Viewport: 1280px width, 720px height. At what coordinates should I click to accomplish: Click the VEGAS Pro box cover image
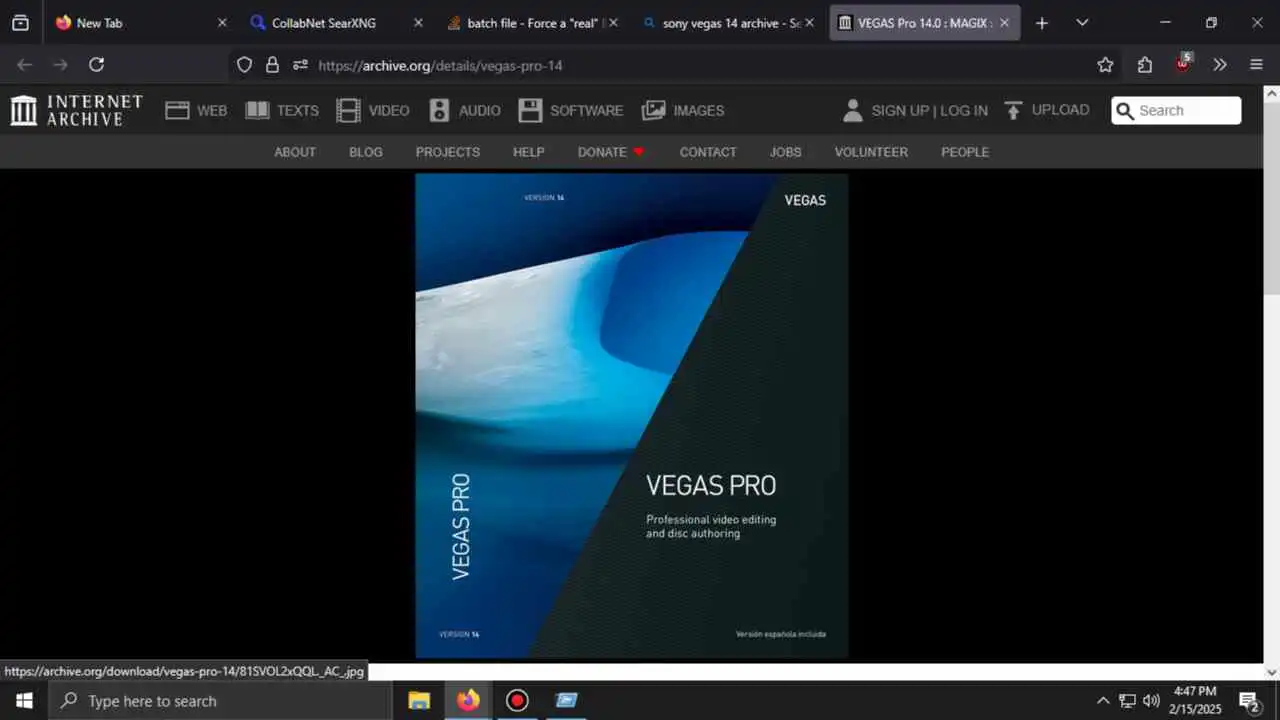(632, 416)
